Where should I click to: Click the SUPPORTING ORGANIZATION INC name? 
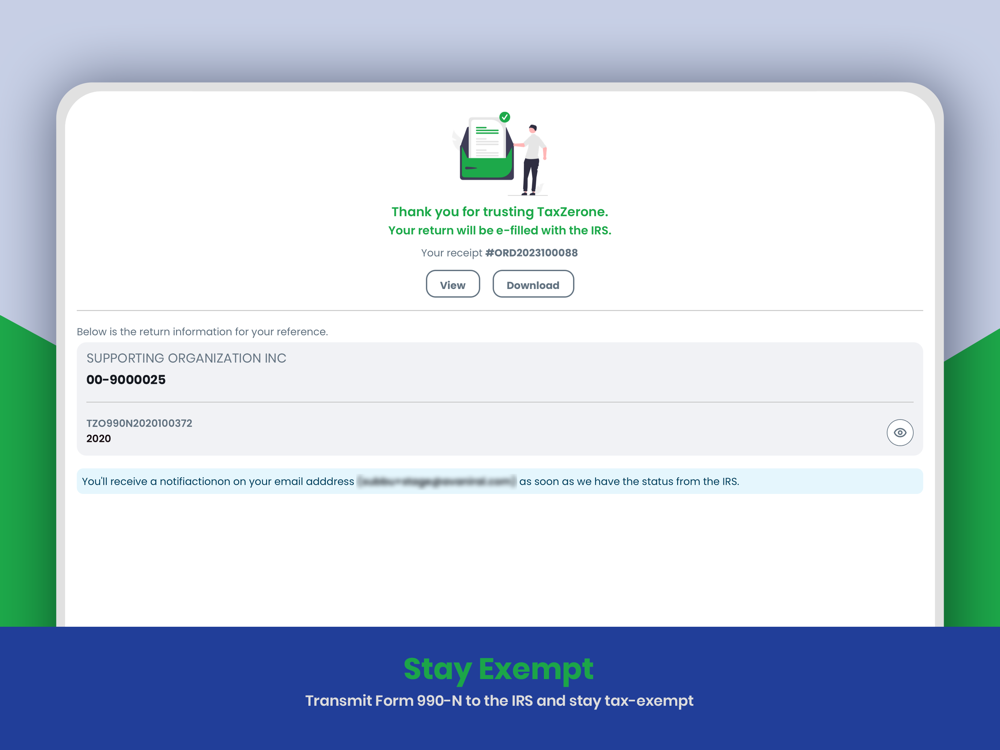point(186,358)
